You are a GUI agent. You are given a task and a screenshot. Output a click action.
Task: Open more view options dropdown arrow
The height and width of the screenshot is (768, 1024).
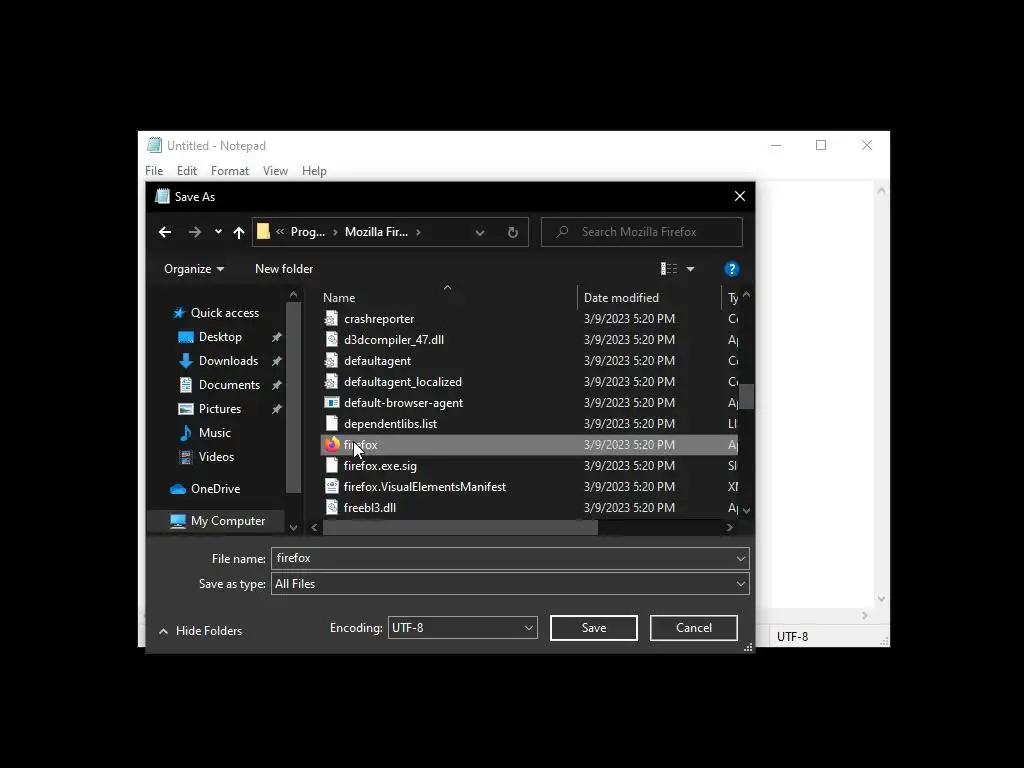point(690,269)
